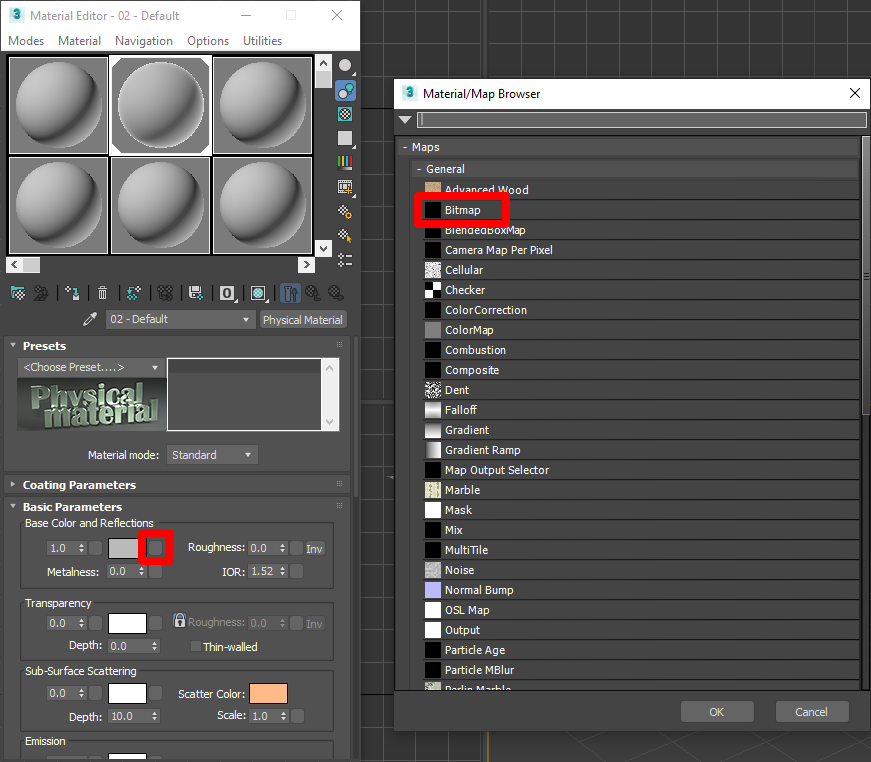This screenshot has height=762, width=871.
Task: Click Base Color map slot button
Action: pyautogui.click(x=156, y=548)
